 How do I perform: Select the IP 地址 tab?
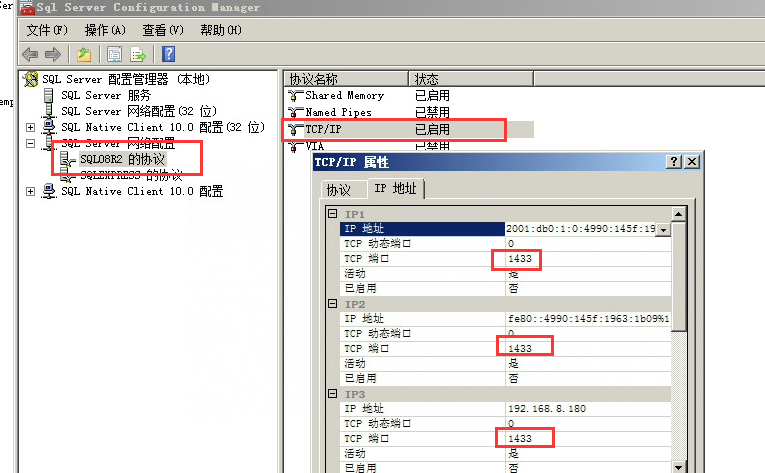click(396, 188)
